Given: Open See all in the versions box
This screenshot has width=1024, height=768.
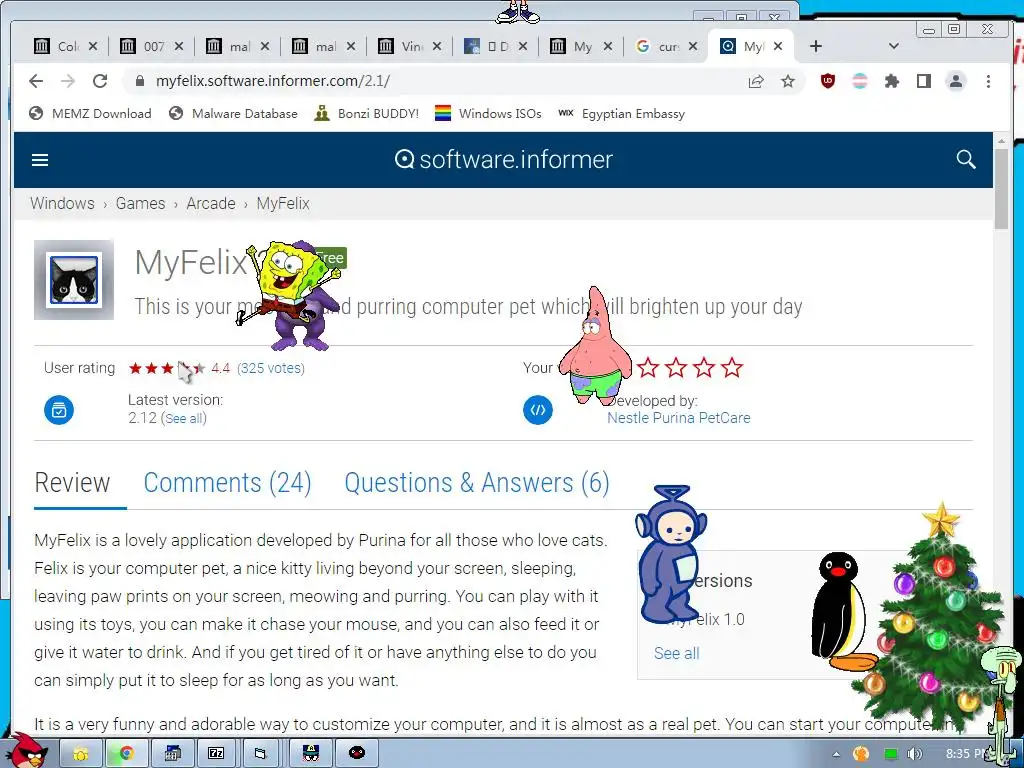Looking at the screenshot, I should pos(677,653).
